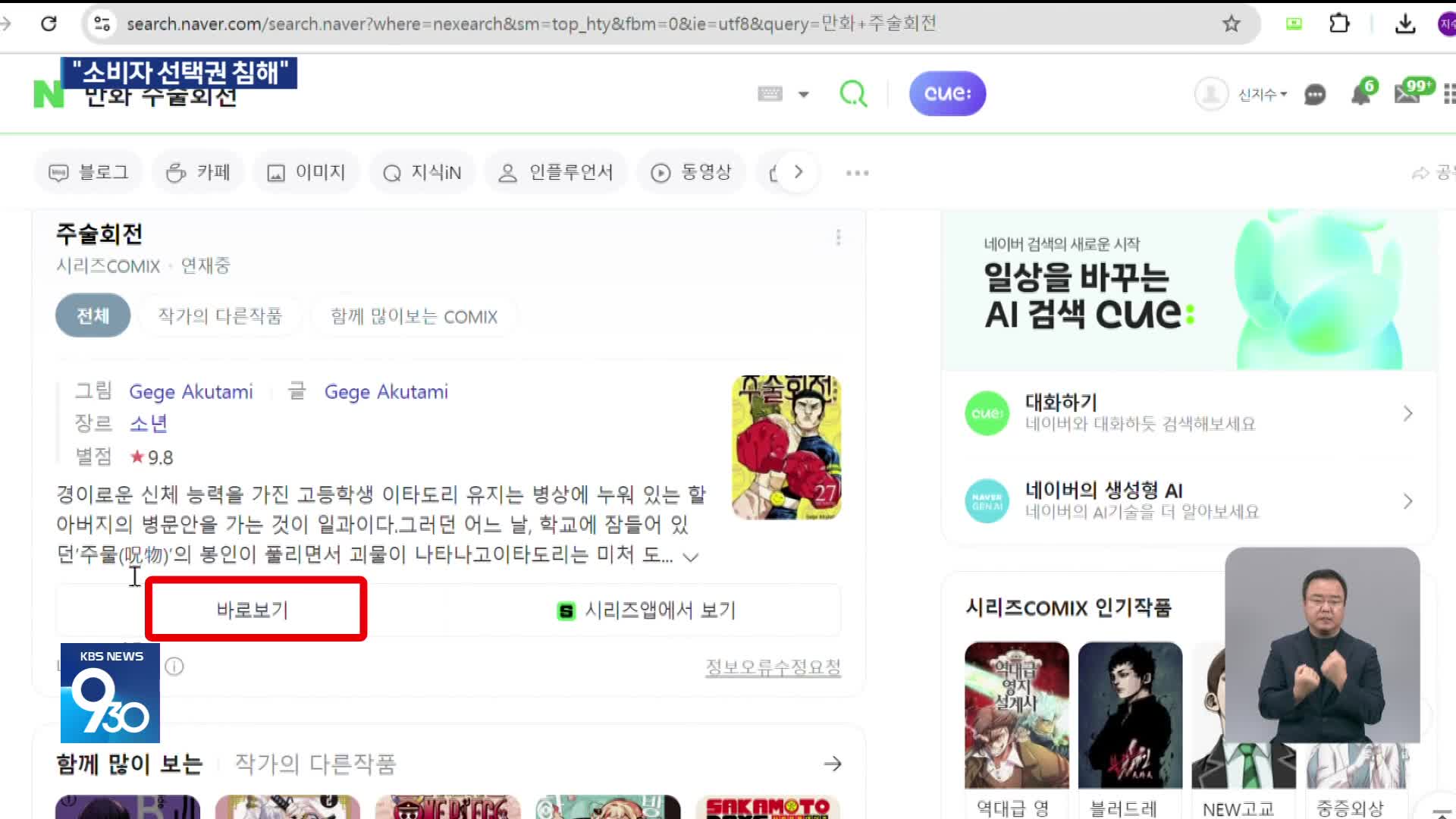Reload the page with the browser refresh icon
Image resolution: width=1456 pixels, height=819 pixels.
point(49,24)
